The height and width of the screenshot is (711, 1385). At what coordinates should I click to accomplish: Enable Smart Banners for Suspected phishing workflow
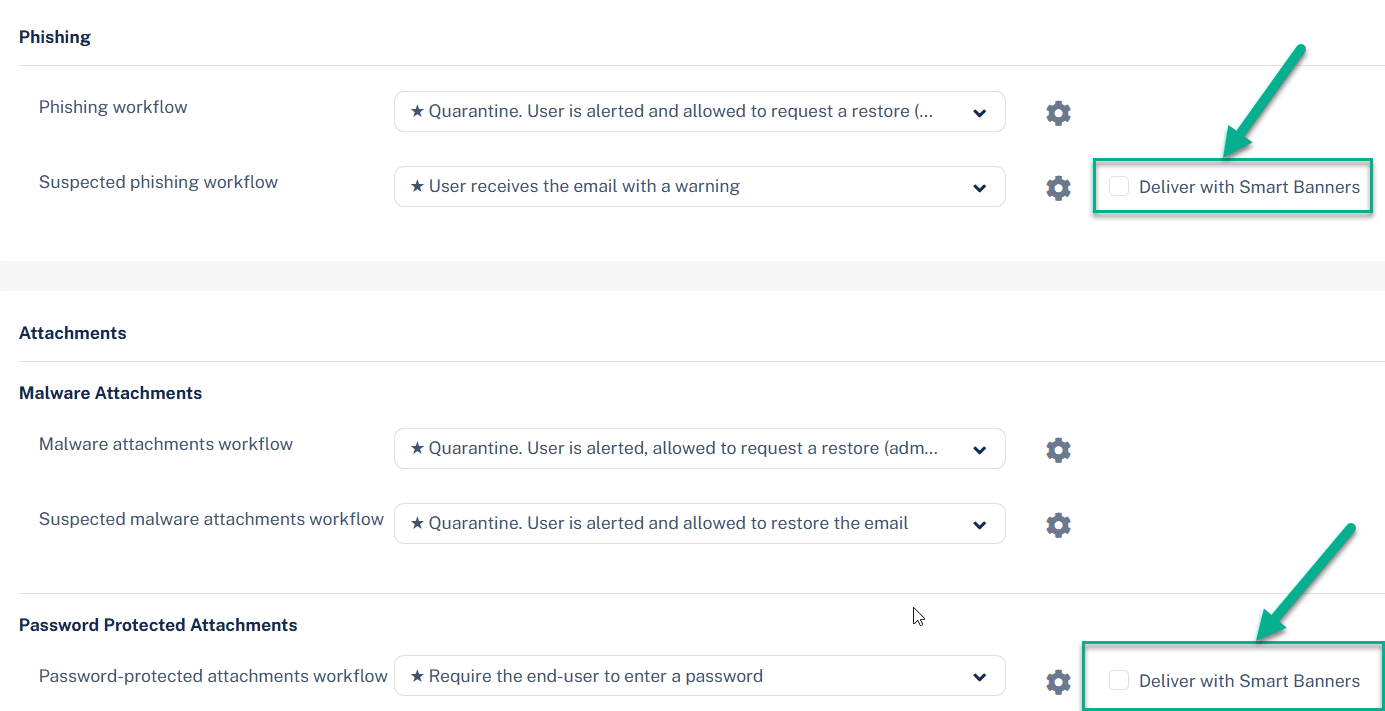click(1119, 187)
